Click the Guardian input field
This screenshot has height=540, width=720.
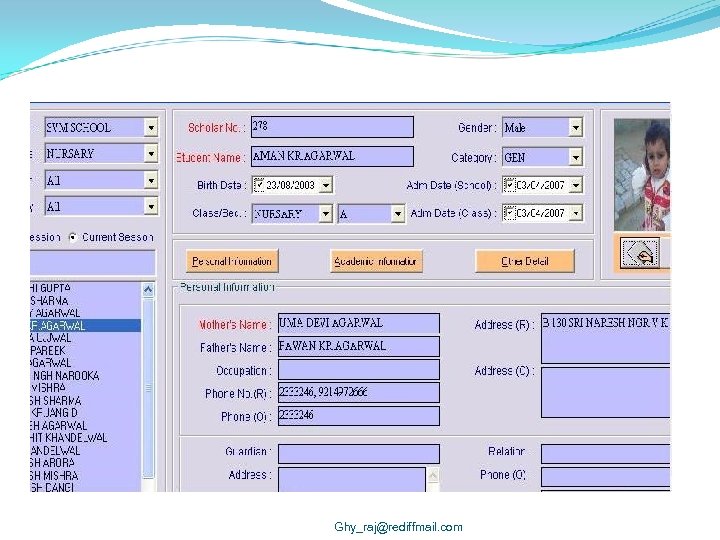click(359, 454)
